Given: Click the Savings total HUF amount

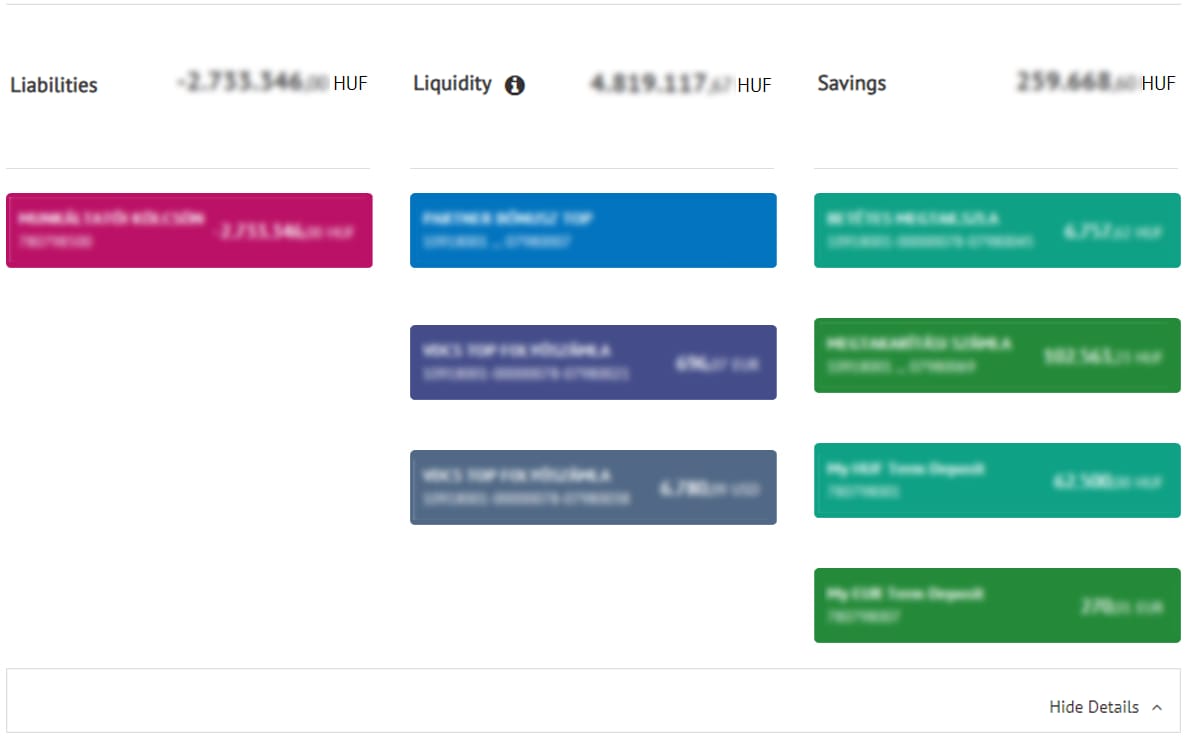Looking at the screenshot, I should [x=1095, y=84].
